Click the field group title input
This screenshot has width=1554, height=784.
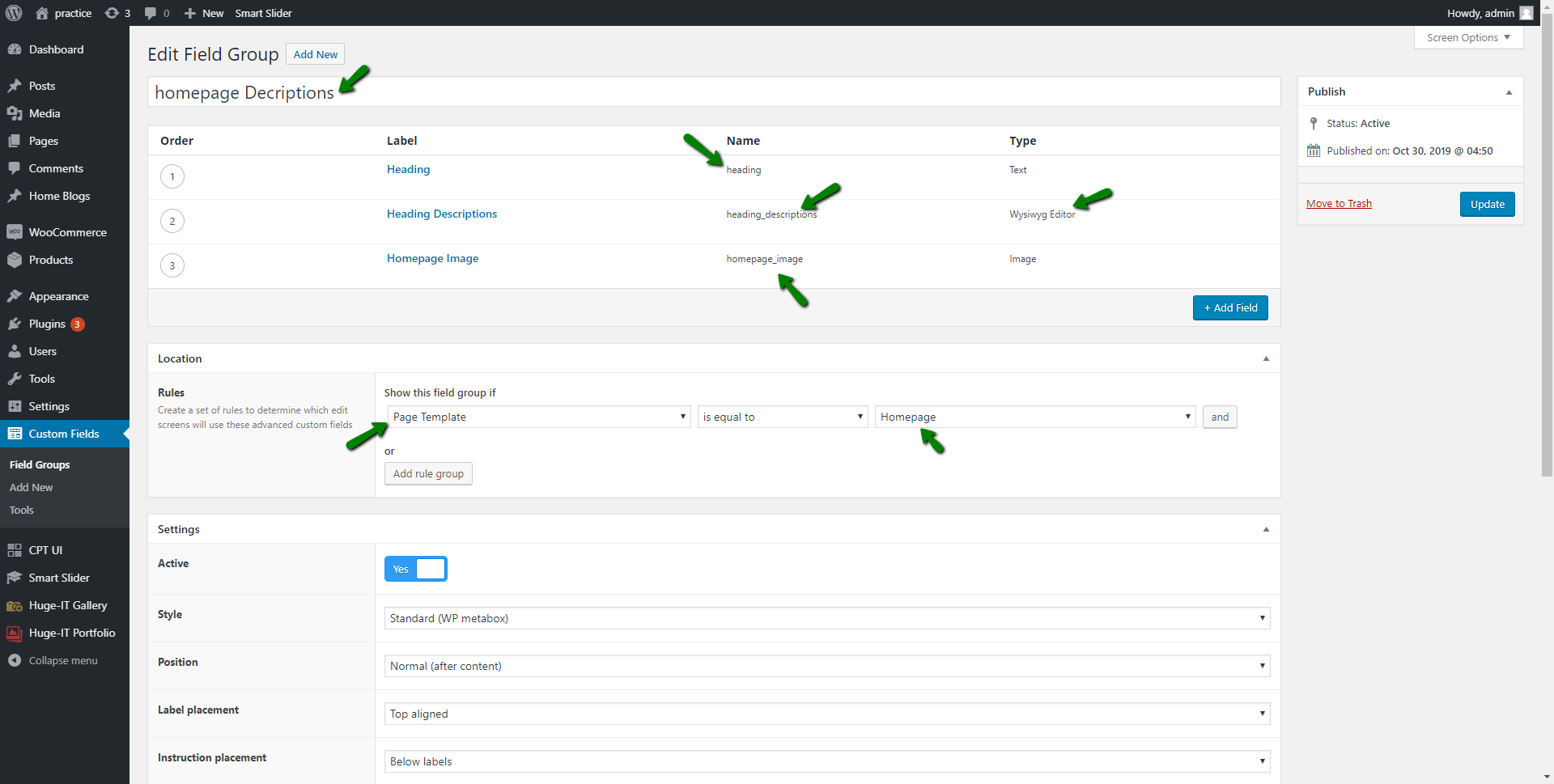(712, 92)
